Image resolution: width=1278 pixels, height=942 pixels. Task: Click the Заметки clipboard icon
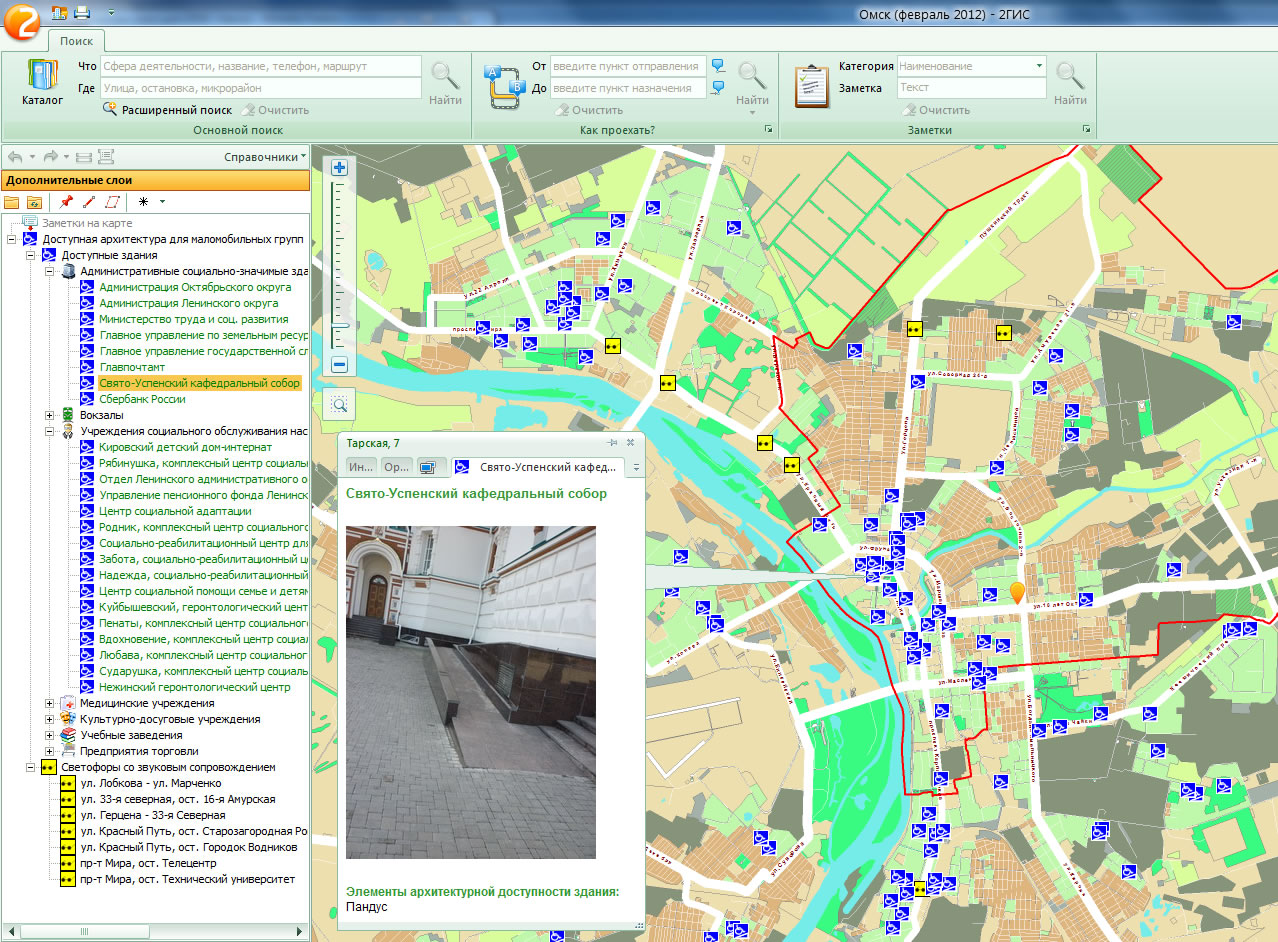812,85
